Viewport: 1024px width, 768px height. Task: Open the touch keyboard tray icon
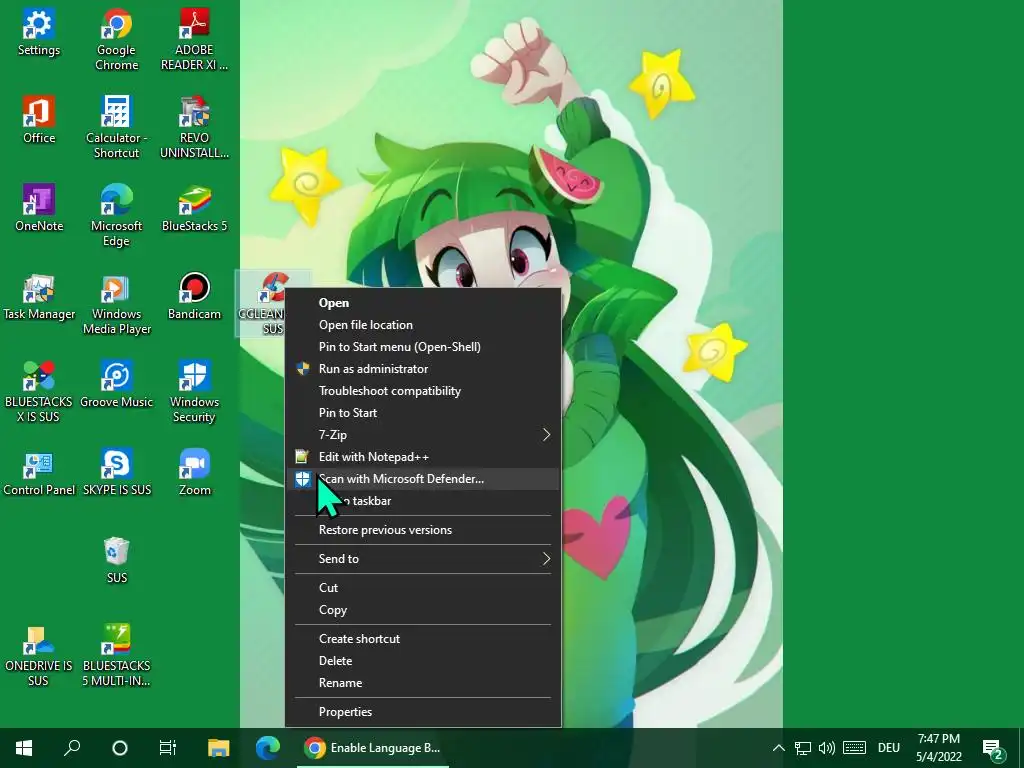[854, 748]
